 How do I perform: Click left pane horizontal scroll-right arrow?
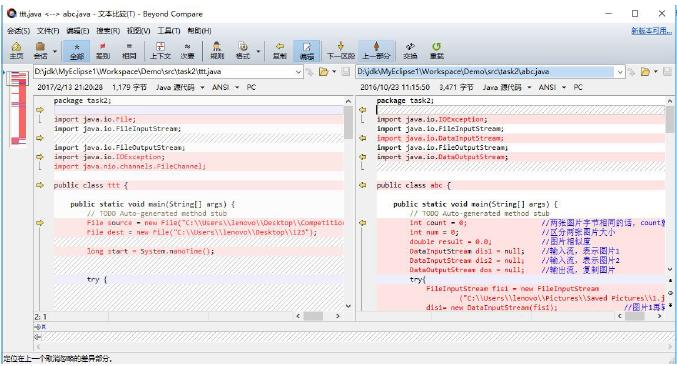[338, 316]
